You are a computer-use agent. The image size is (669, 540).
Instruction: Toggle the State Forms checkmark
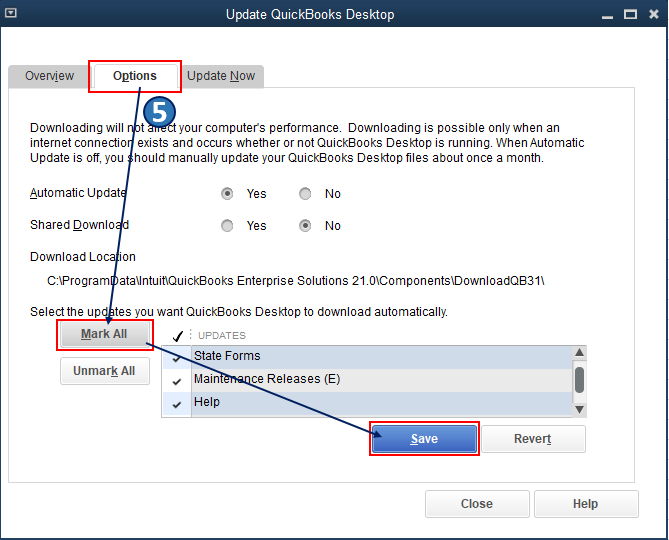point(177,357)
